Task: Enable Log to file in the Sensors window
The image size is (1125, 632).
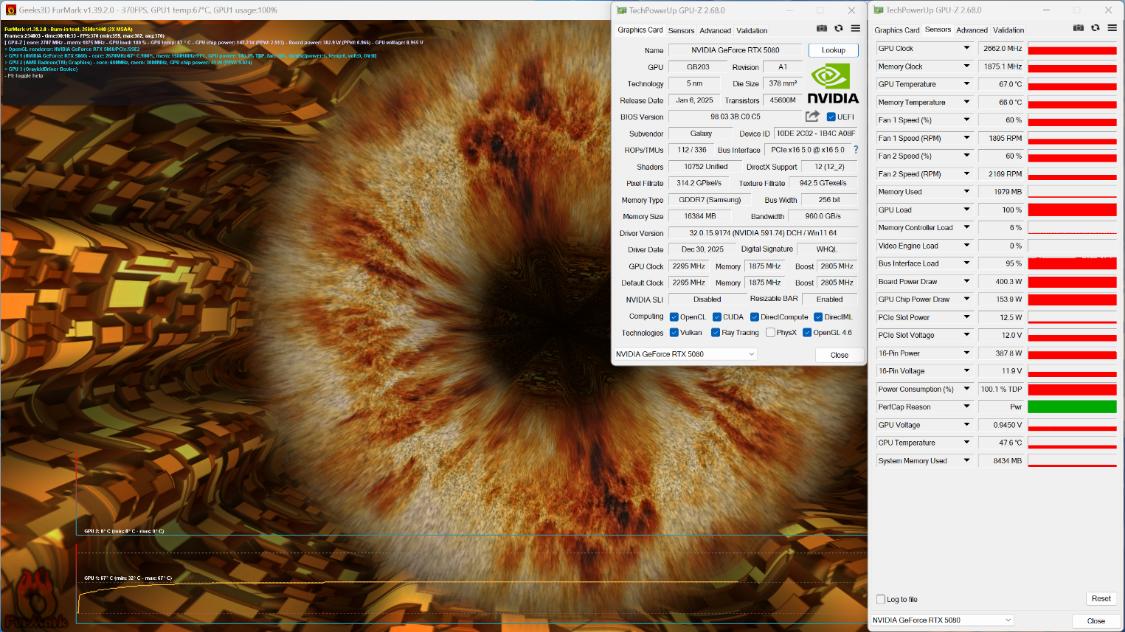Action: (x=879, y=598)
